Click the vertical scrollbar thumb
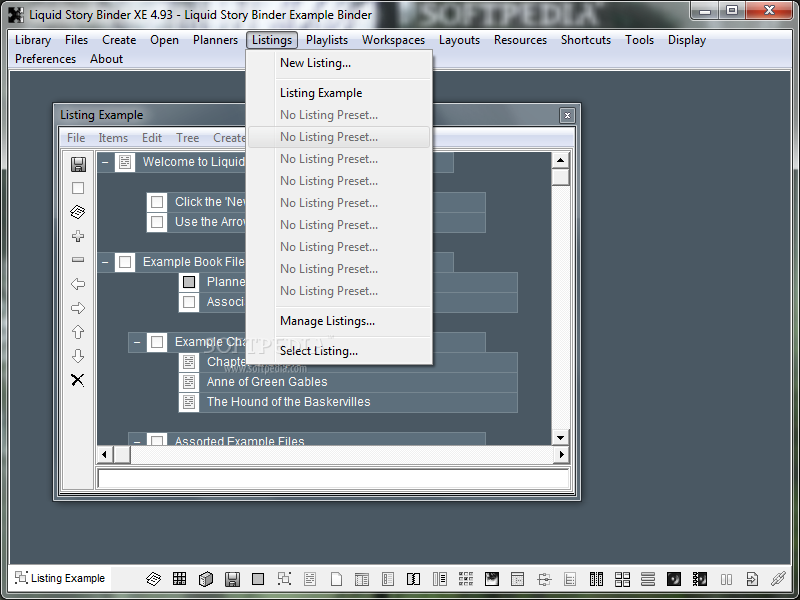This screenshot has height=600, width=800. [560, 177]
